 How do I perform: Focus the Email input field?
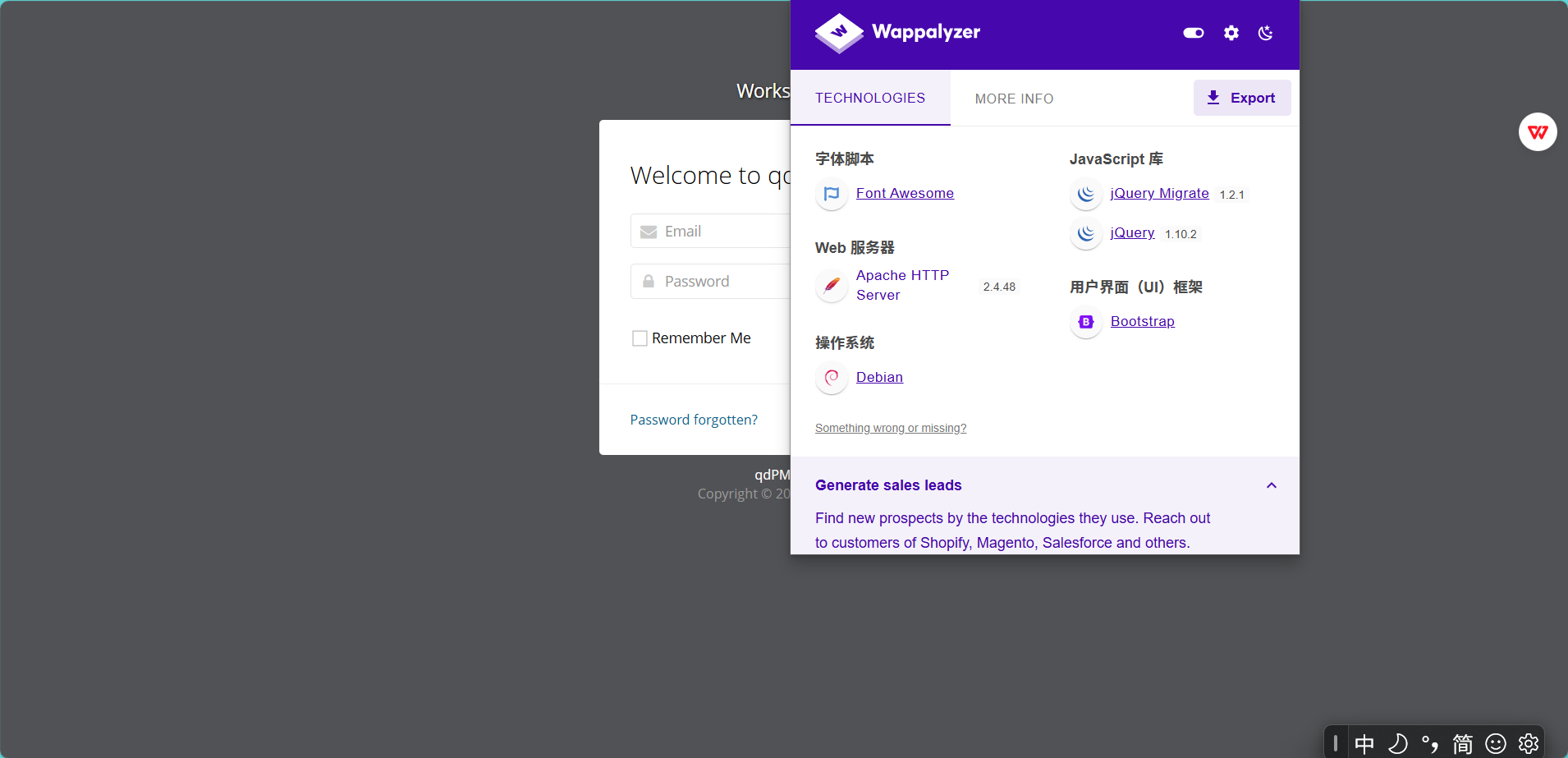pyautogui.click(x=711, y=231)
